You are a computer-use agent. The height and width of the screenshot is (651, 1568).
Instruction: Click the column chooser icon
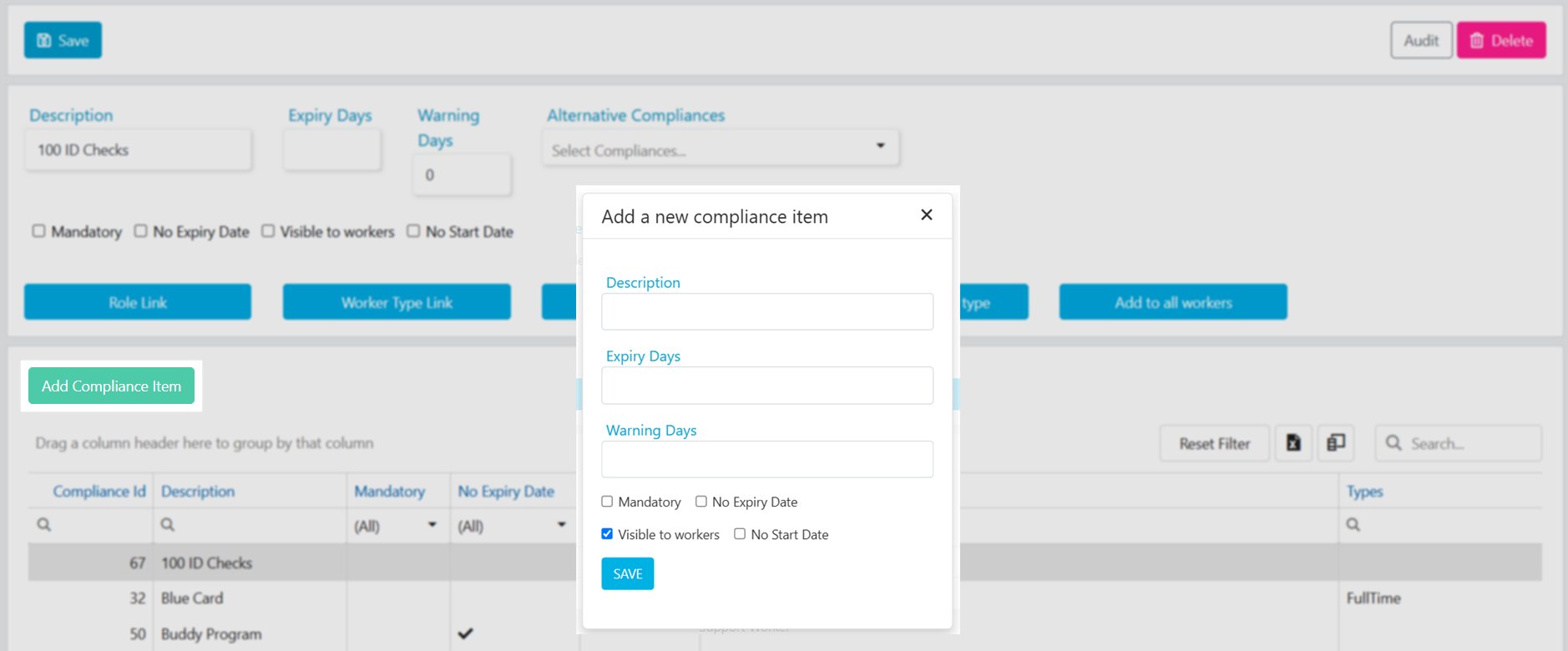1336,443
